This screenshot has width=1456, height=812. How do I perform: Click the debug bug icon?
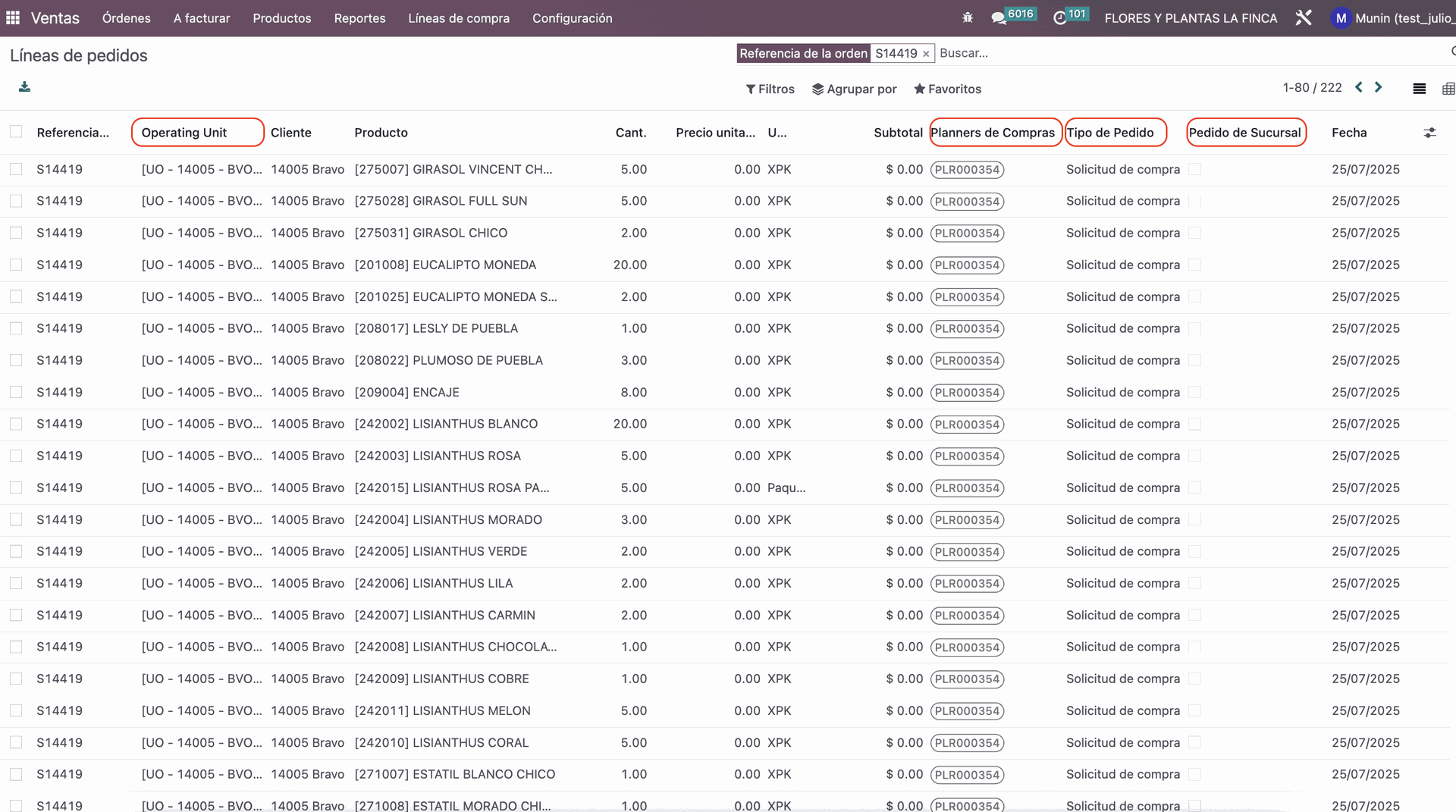[968, 18]
